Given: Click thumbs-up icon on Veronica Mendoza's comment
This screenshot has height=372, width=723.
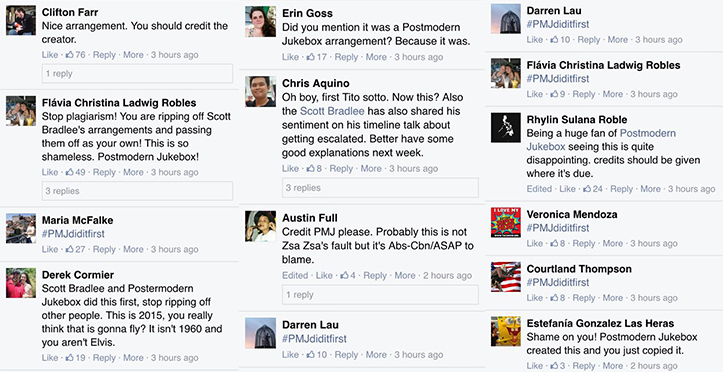Looking at the screenshot, I should tap(554, 243).
